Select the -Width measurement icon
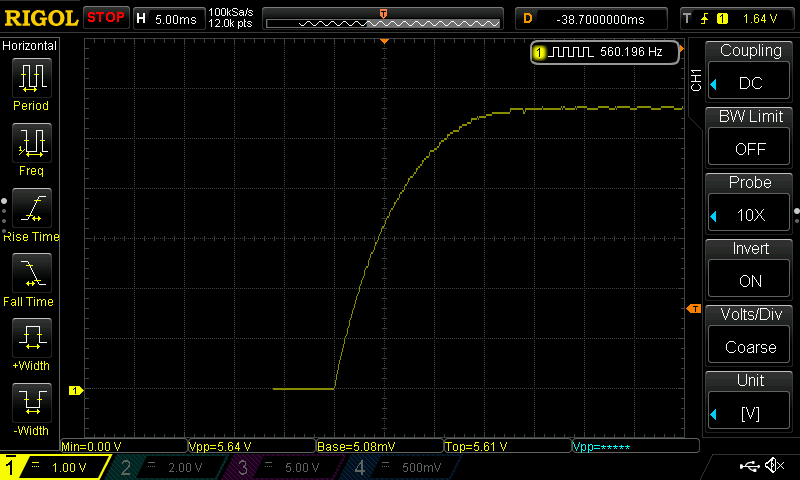800x480 pixels. tap(31, 403)
